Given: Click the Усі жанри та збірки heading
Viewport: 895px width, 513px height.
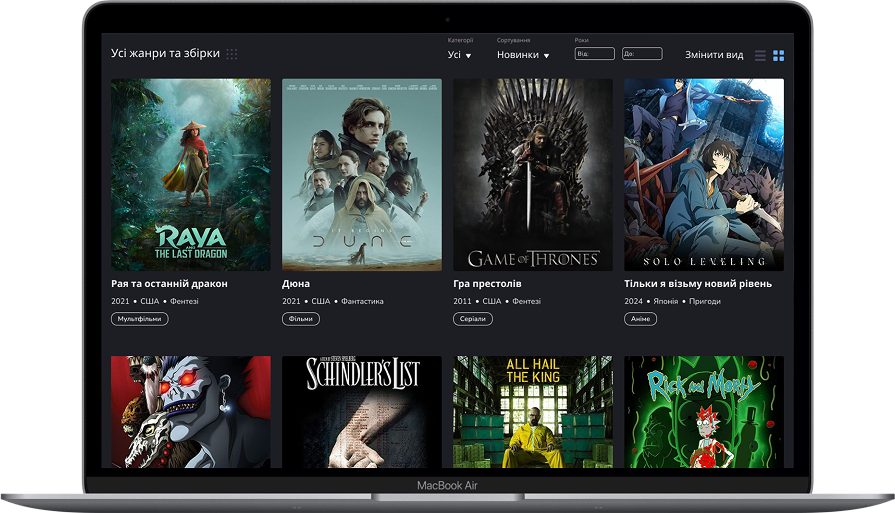Looking at the screenshot, I should pos(165,54).
